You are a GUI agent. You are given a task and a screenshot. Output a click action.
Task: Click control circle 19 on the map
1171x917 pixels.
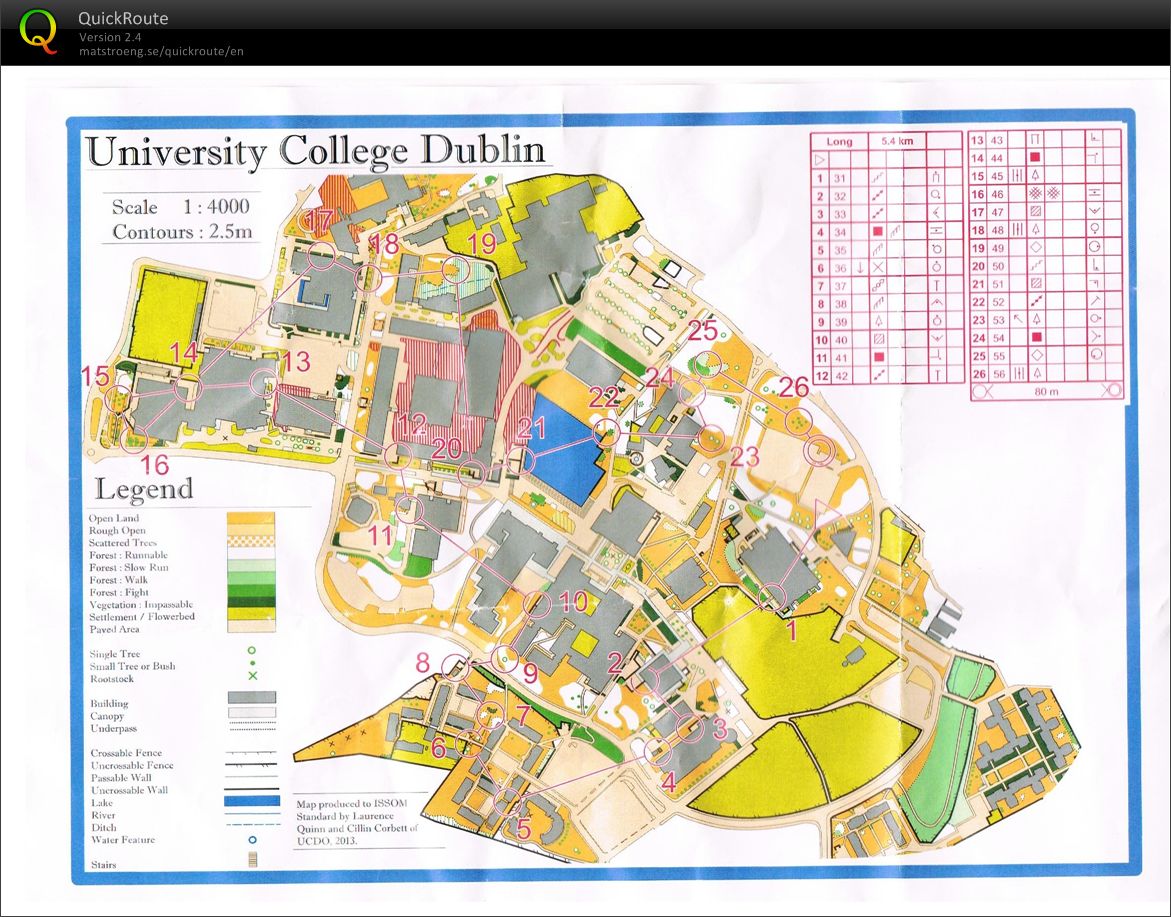tap(455, 270)
